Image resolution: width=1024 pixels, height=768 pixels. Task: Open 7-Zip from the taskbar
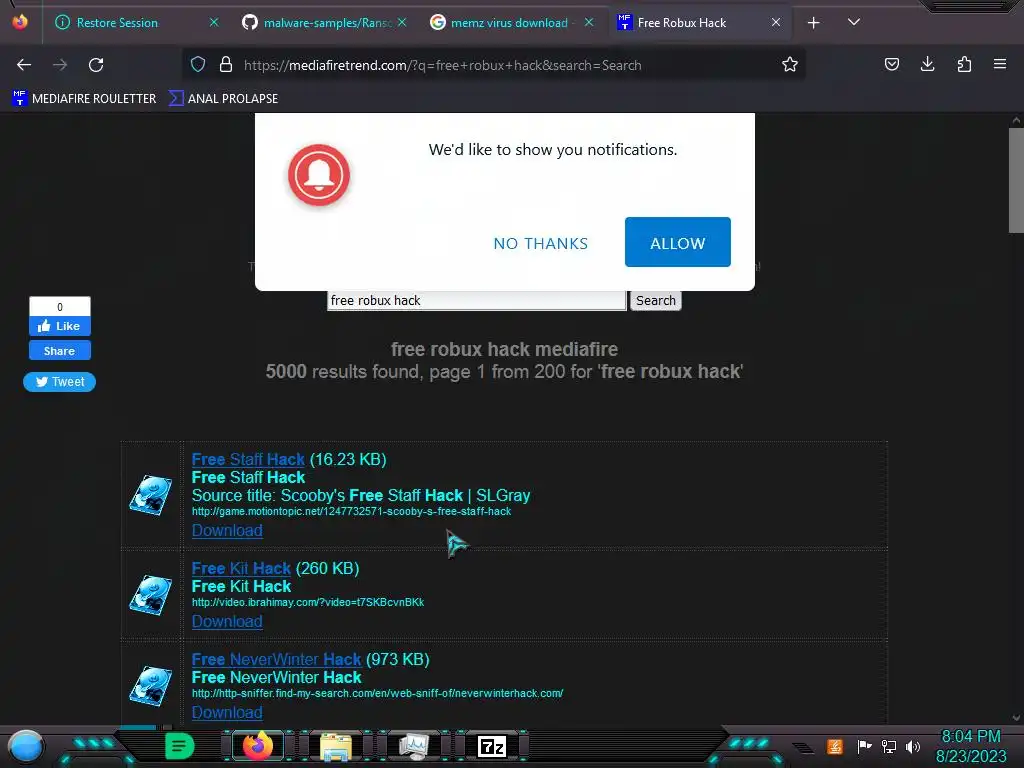492,746
